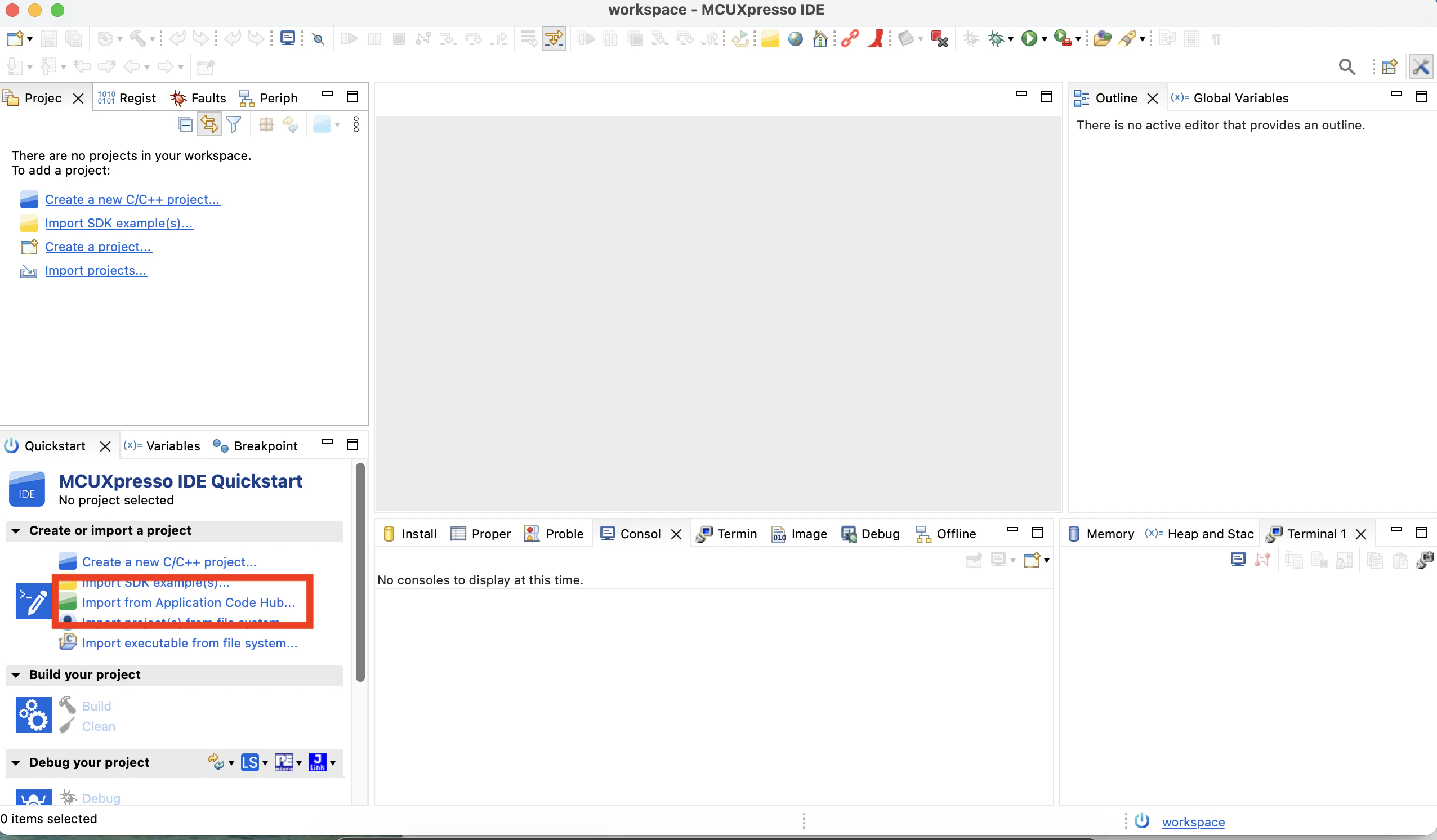The width and height of the screenshot is (1437, 840).
Task: Click the New wizard toolbar icon
Action: click(x=14, y=39)
